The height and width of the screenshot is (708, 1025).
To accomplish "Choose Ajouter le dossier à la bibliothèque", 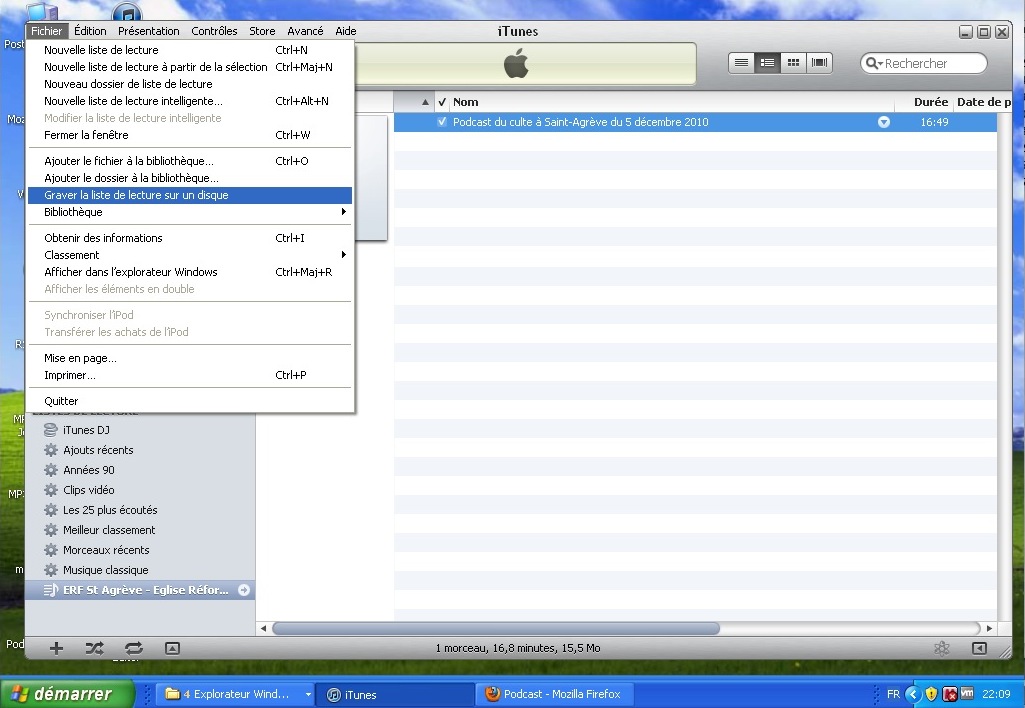I will click(190, 178).
